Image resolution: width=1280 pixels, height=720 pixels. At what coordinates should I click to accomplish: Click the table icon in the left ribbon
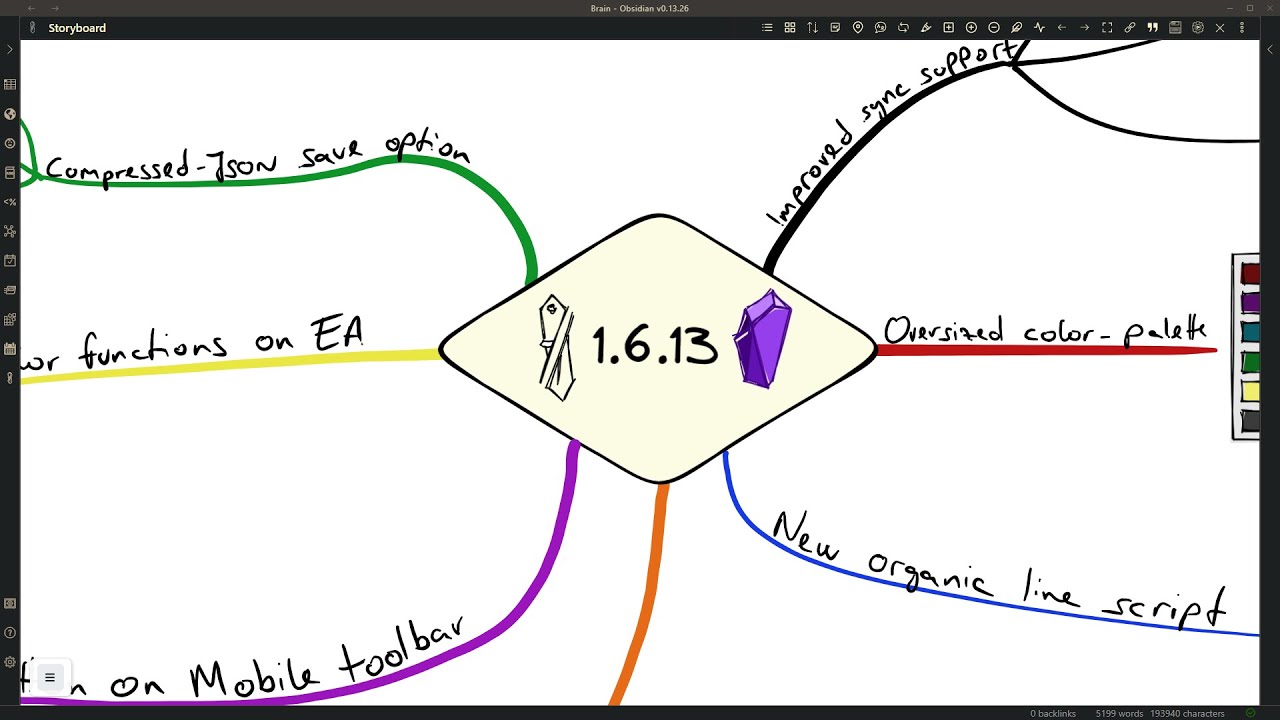coord(10,85)
